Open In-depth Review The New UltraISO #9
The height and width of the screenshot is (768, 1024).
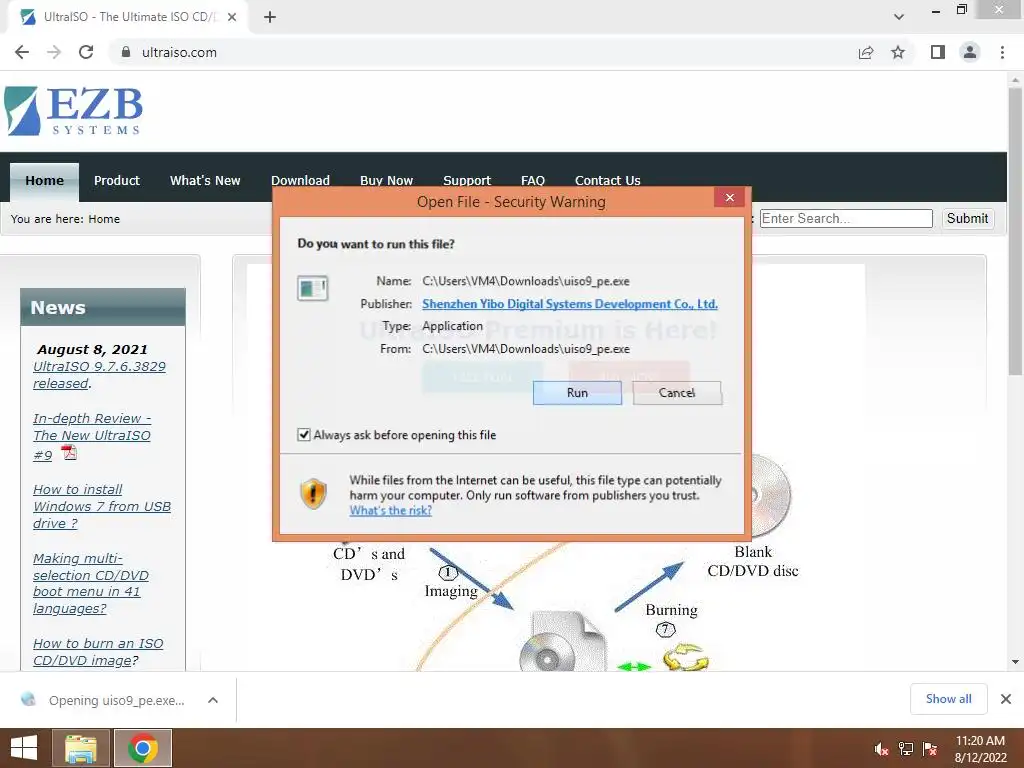click(x=92, y=436)
